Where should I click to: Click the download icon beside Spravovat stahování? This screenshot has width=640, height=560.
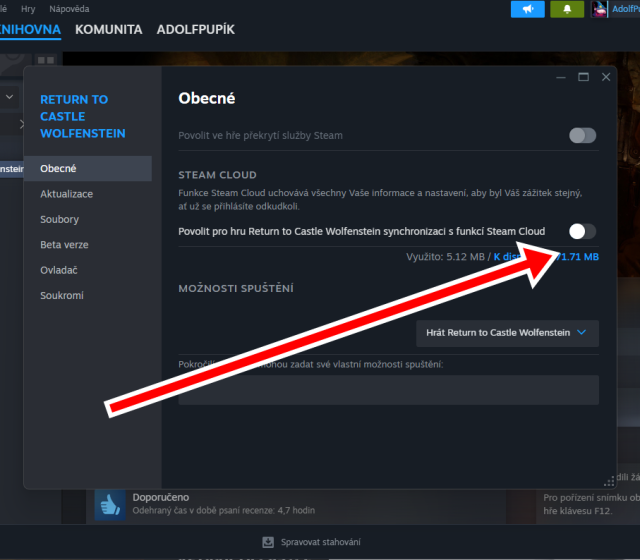point(268,542)
